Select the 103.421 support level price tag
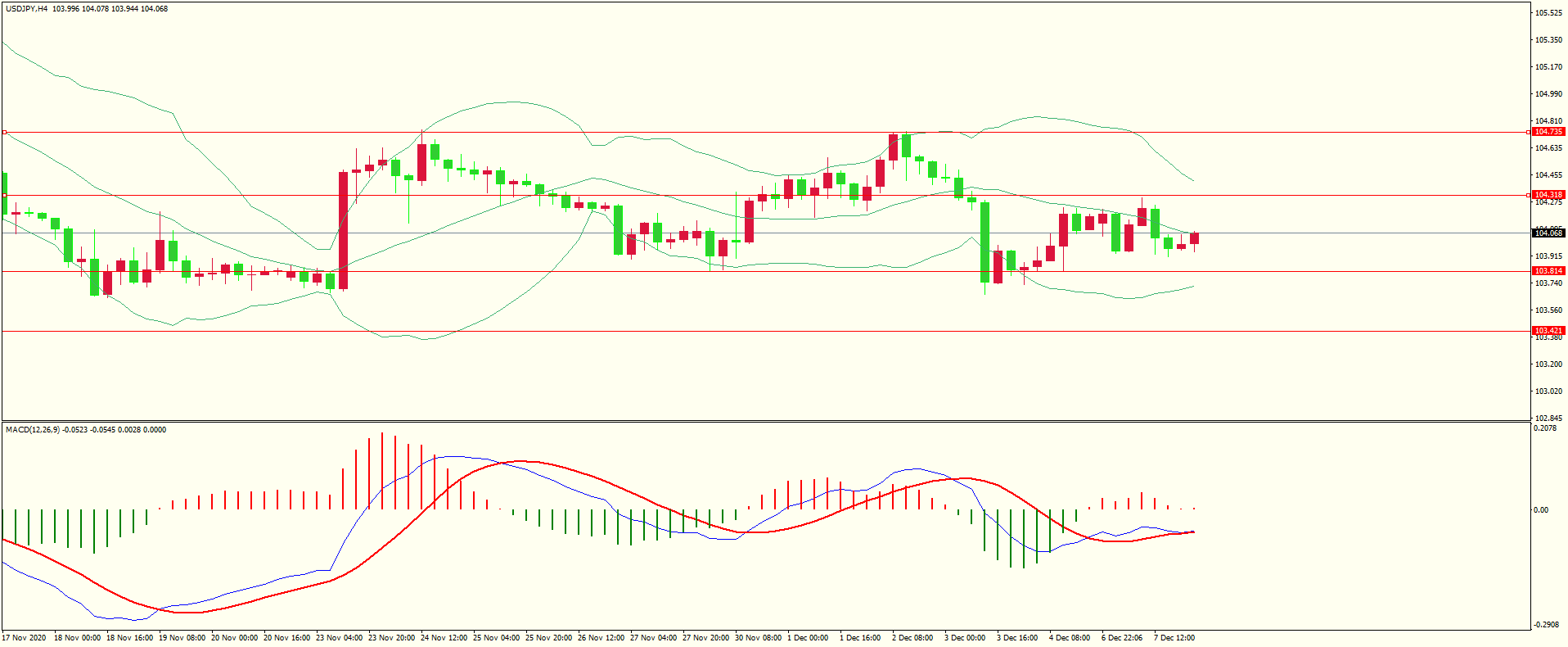The width and height of the screenshot is (1568, 647). 1548,331
